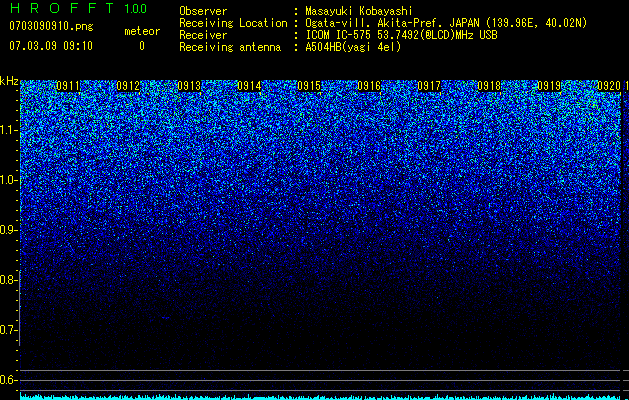Click the 0.9 frequency axis label
This screenshot has height=400, width=629.
pos(8,230)
